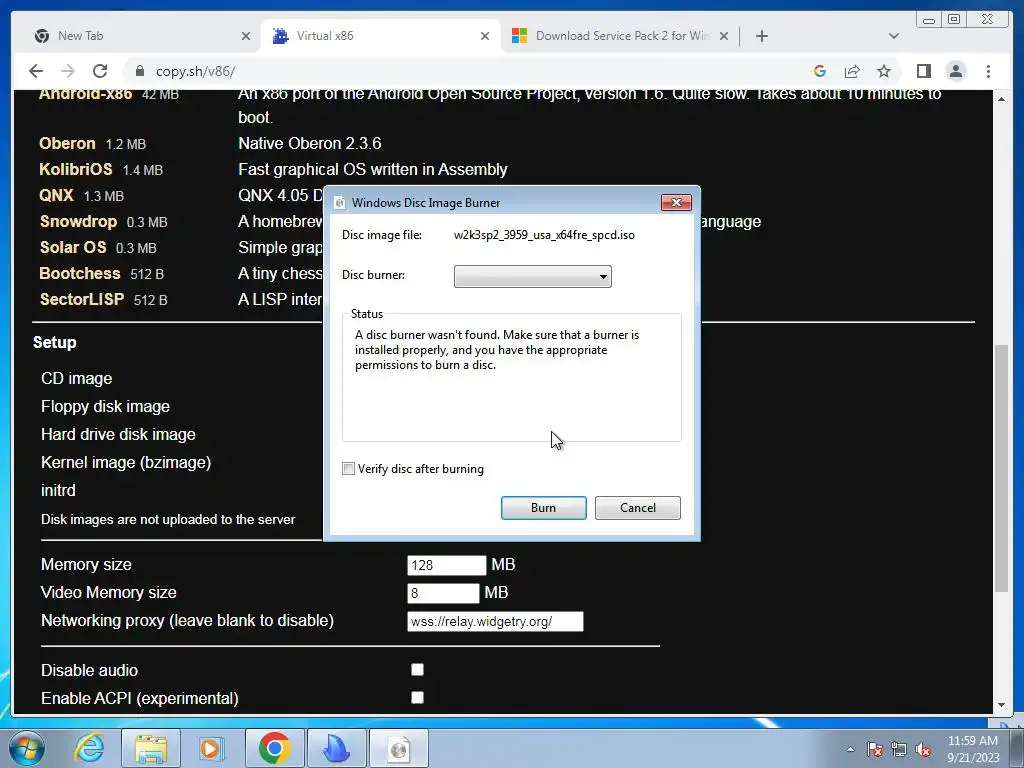Click the initrd label
The height and width of the screenshot is (768, 1024).
[x=58, y=490]
